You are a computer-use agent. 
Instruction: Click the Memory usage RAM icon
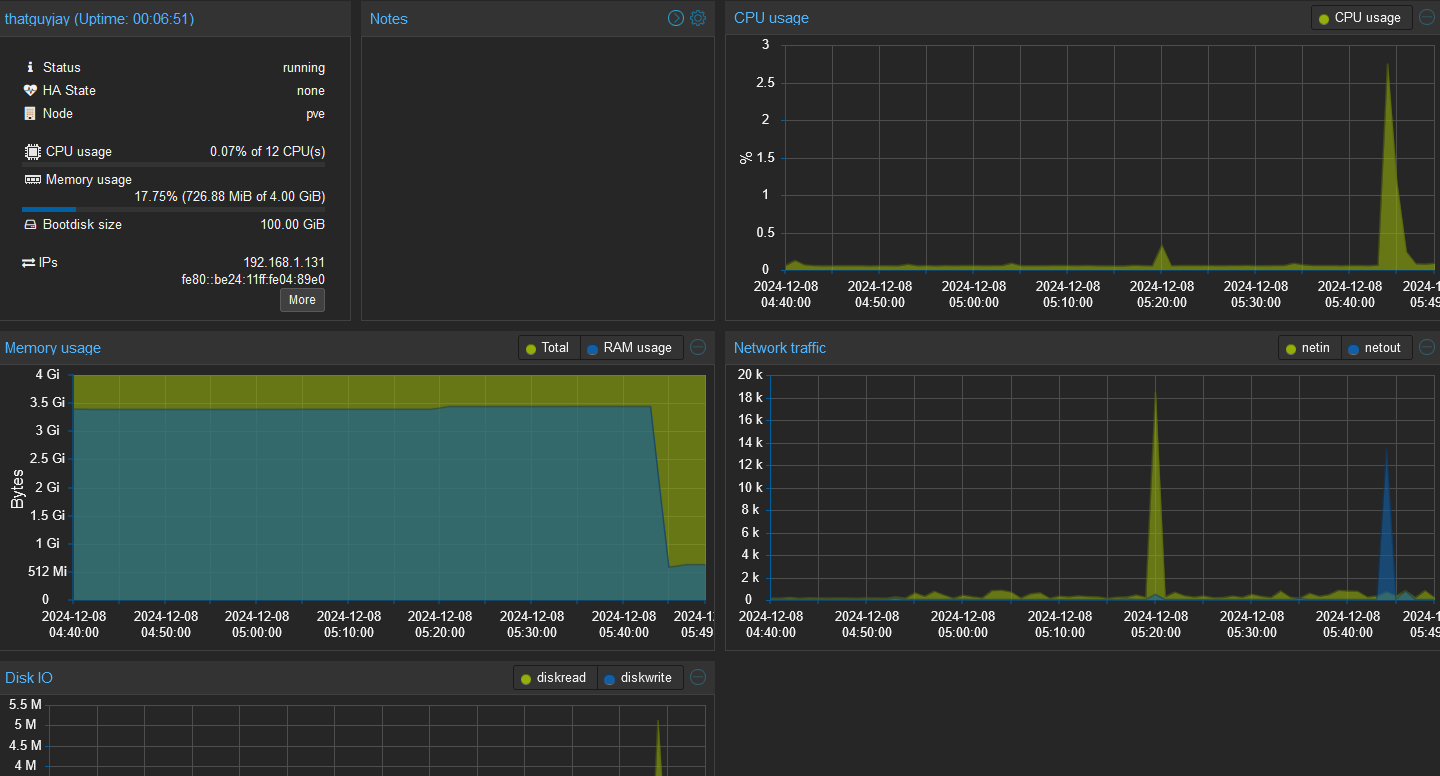tap(32, 179)
